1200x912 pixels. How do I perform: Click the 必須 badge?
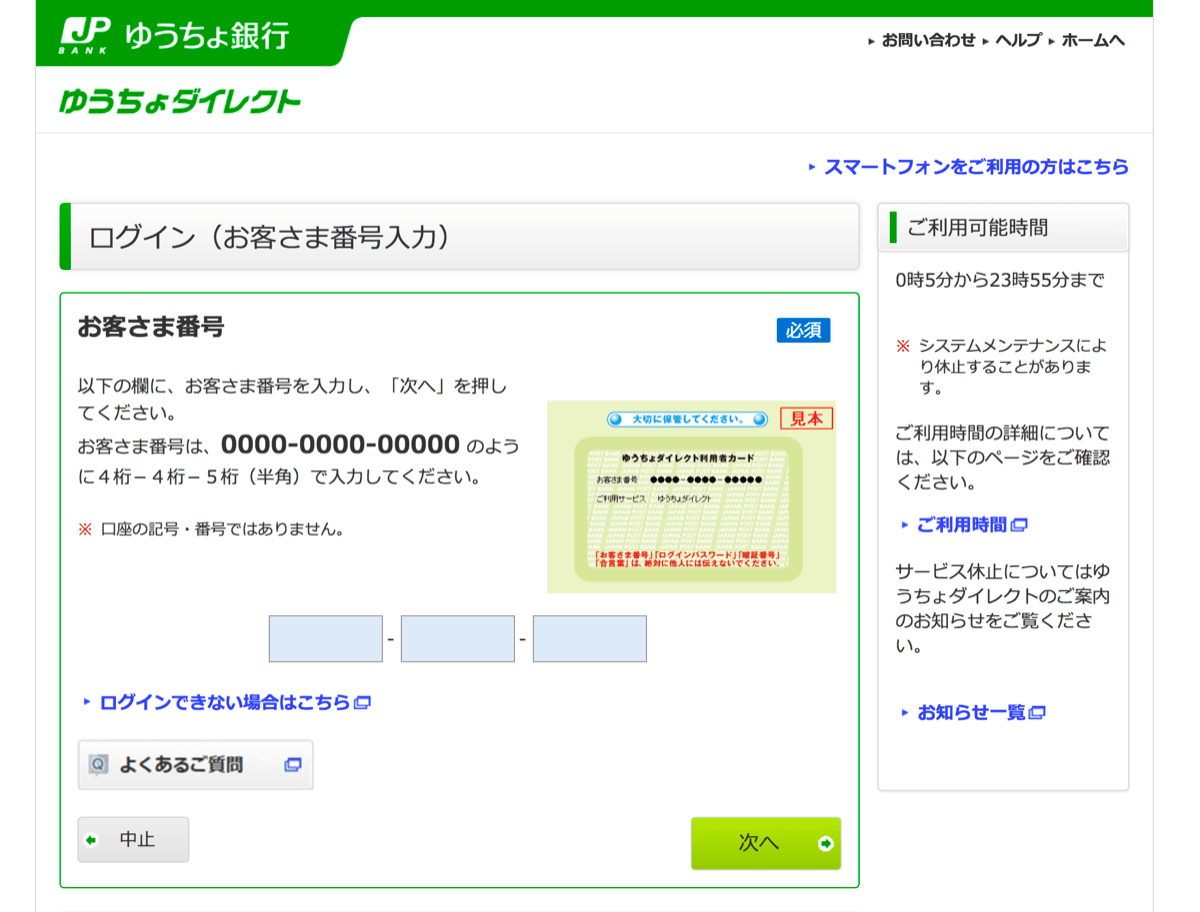(x=803, y=330)
